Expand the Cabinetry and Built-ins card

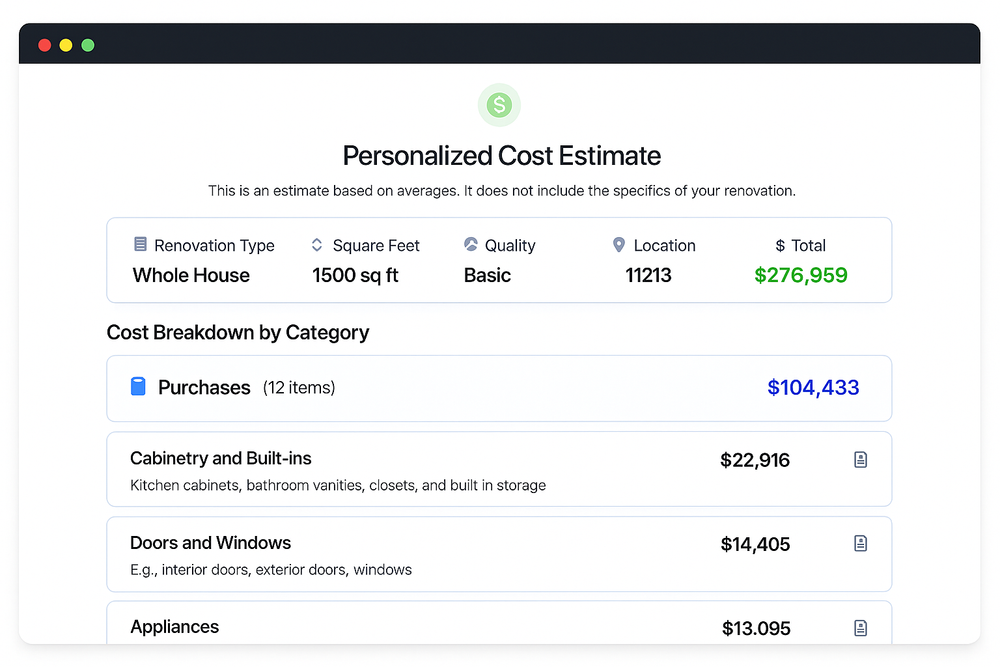pos(499,469)
